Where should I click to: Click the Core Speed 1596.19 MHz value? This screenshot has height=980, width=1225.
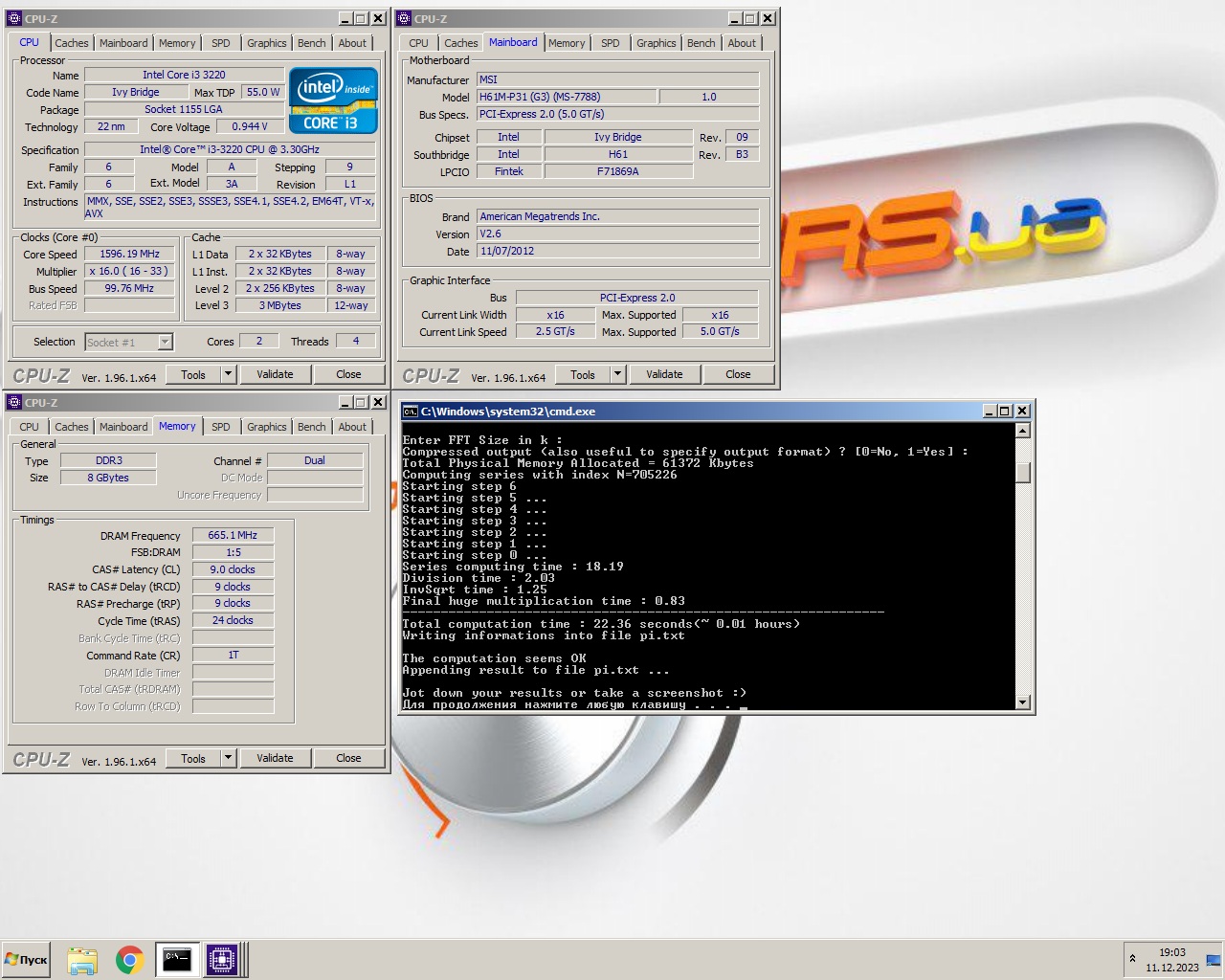(130, 254)
